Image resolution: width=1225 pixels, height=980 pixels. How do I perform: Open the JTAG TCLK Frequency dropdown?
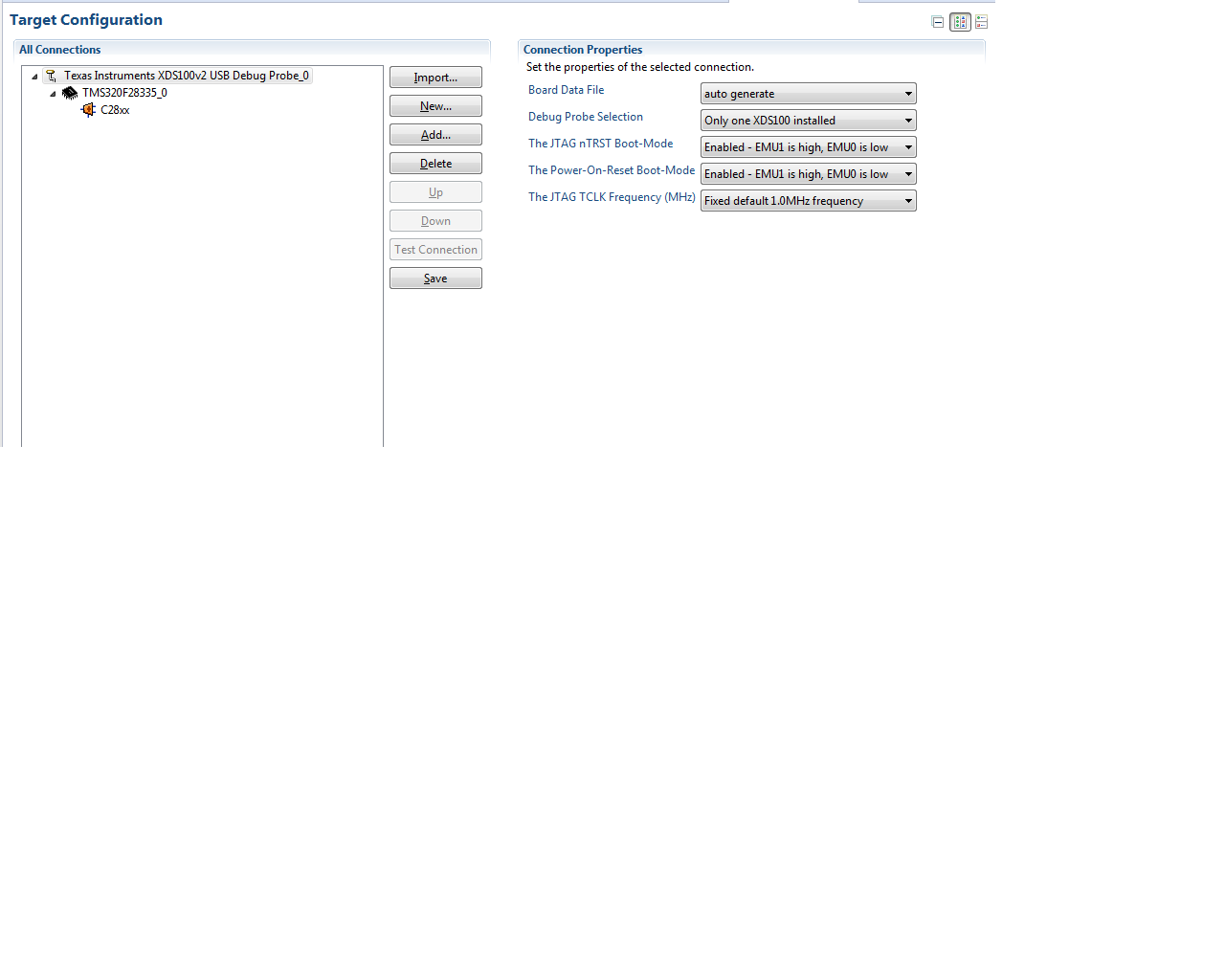(x=809, y=201)
